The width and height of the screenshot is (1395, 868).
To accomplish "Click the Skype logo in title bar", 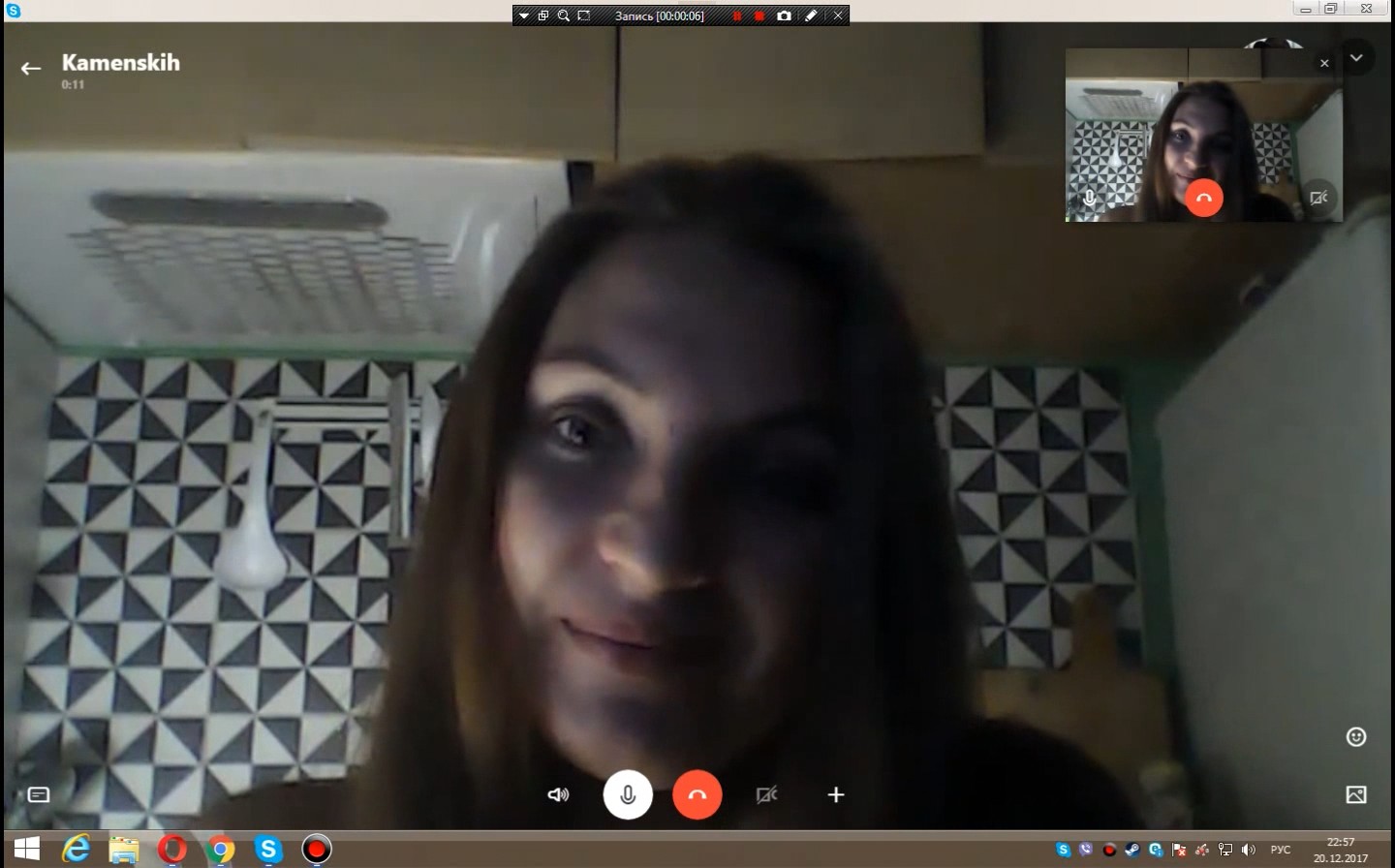I will click(14, 10).
